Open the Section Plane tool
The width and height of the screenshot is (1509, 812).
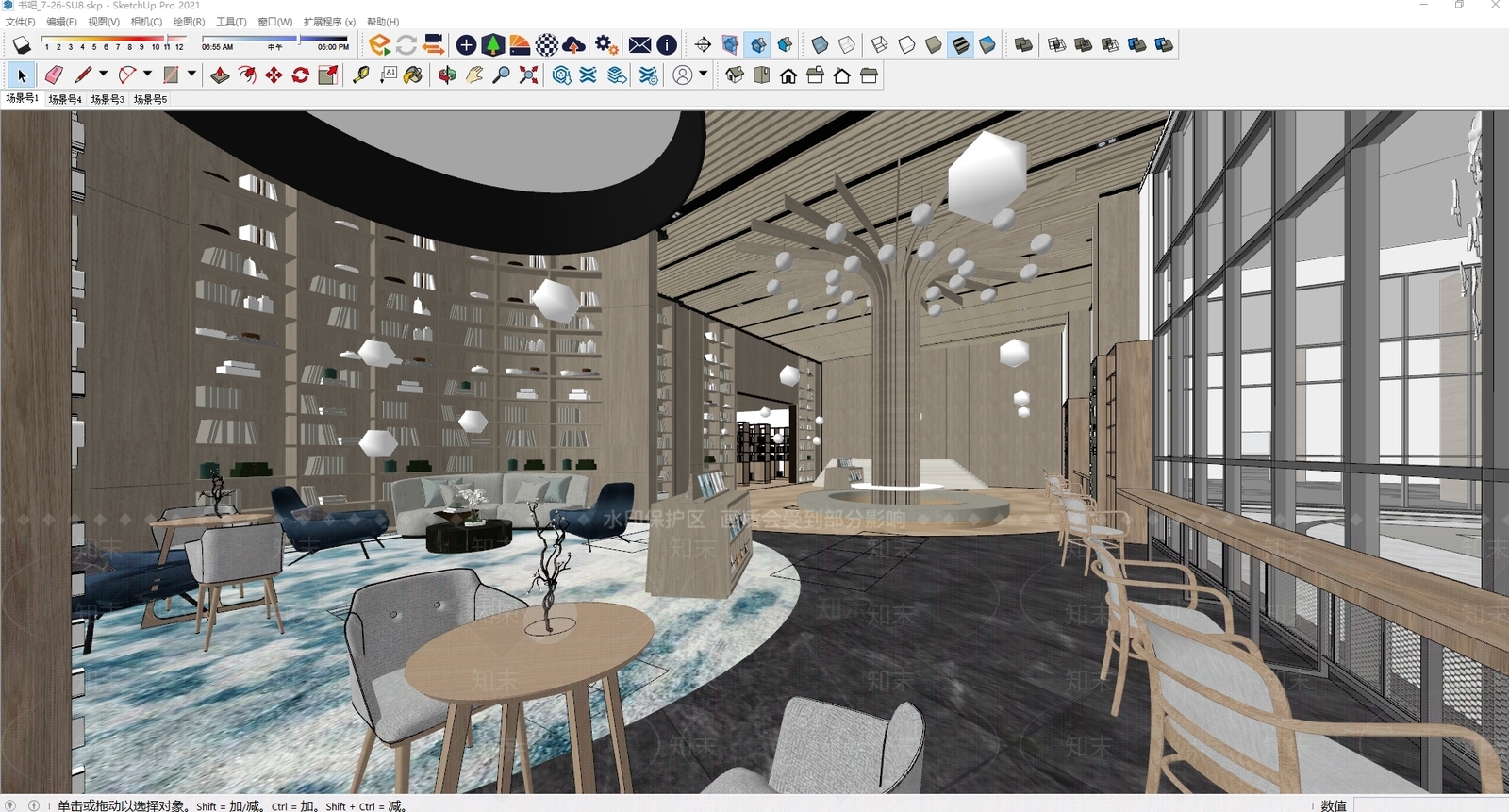coord(703,44)
